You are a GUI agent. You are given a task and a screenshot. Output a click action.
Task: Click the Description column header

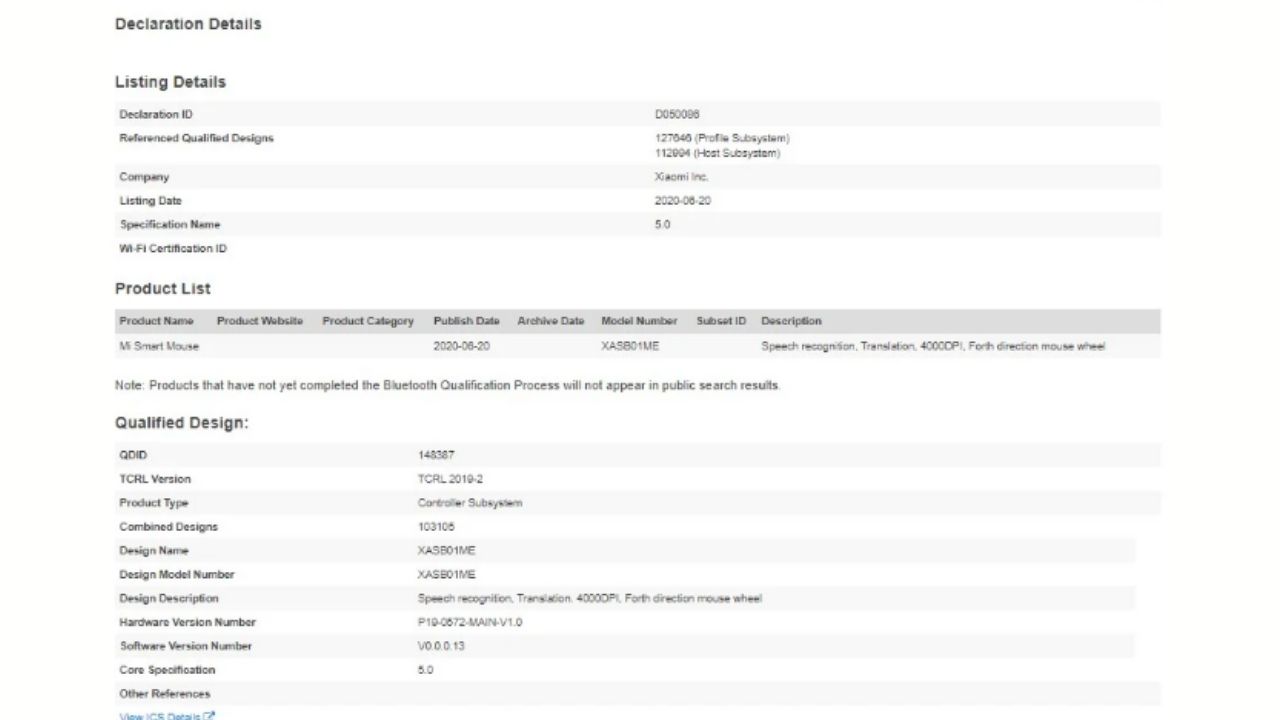pyautogui.click(x=791, y=321)
